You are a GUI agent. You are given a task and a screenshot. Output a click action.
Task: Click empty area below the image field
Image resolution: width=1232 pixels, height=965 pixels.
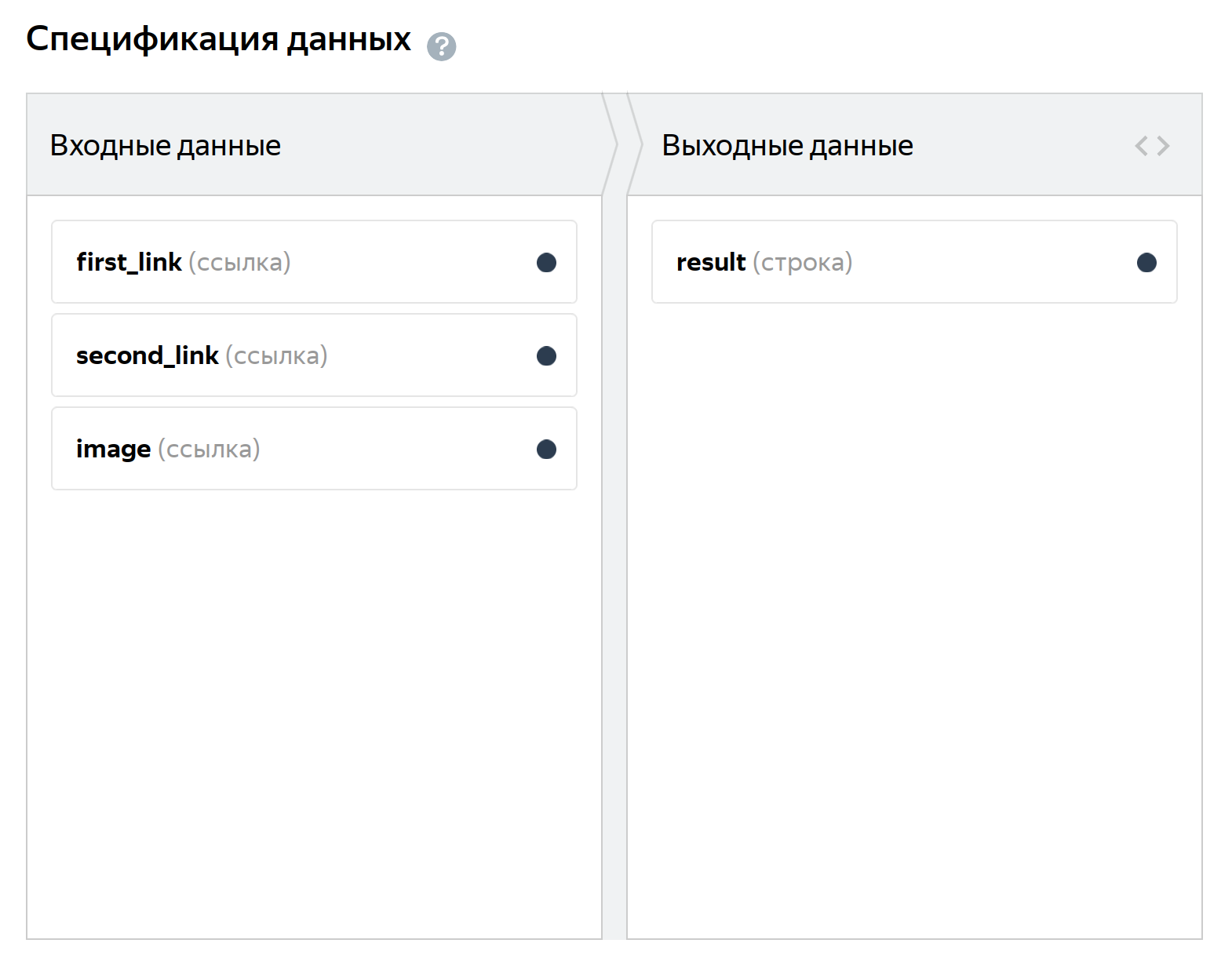tap(314, 706)
